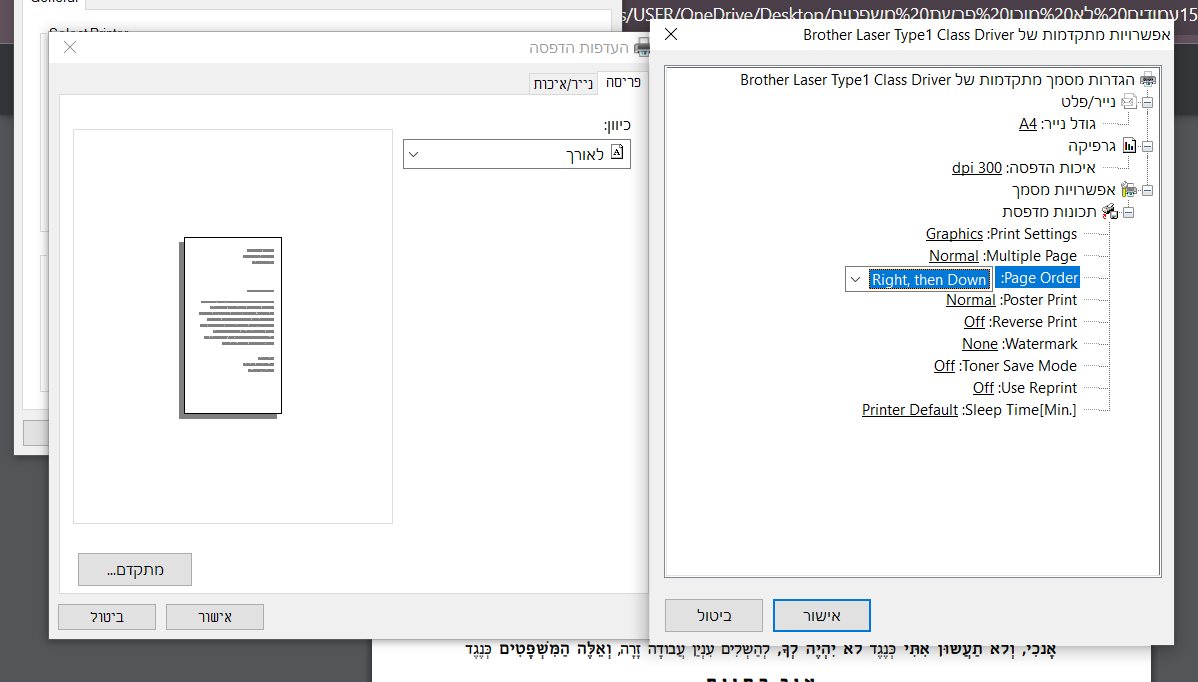Screen dimensions: 1198x682
Task: Select the Toner Save Mode label
Action: [1018, 366]
